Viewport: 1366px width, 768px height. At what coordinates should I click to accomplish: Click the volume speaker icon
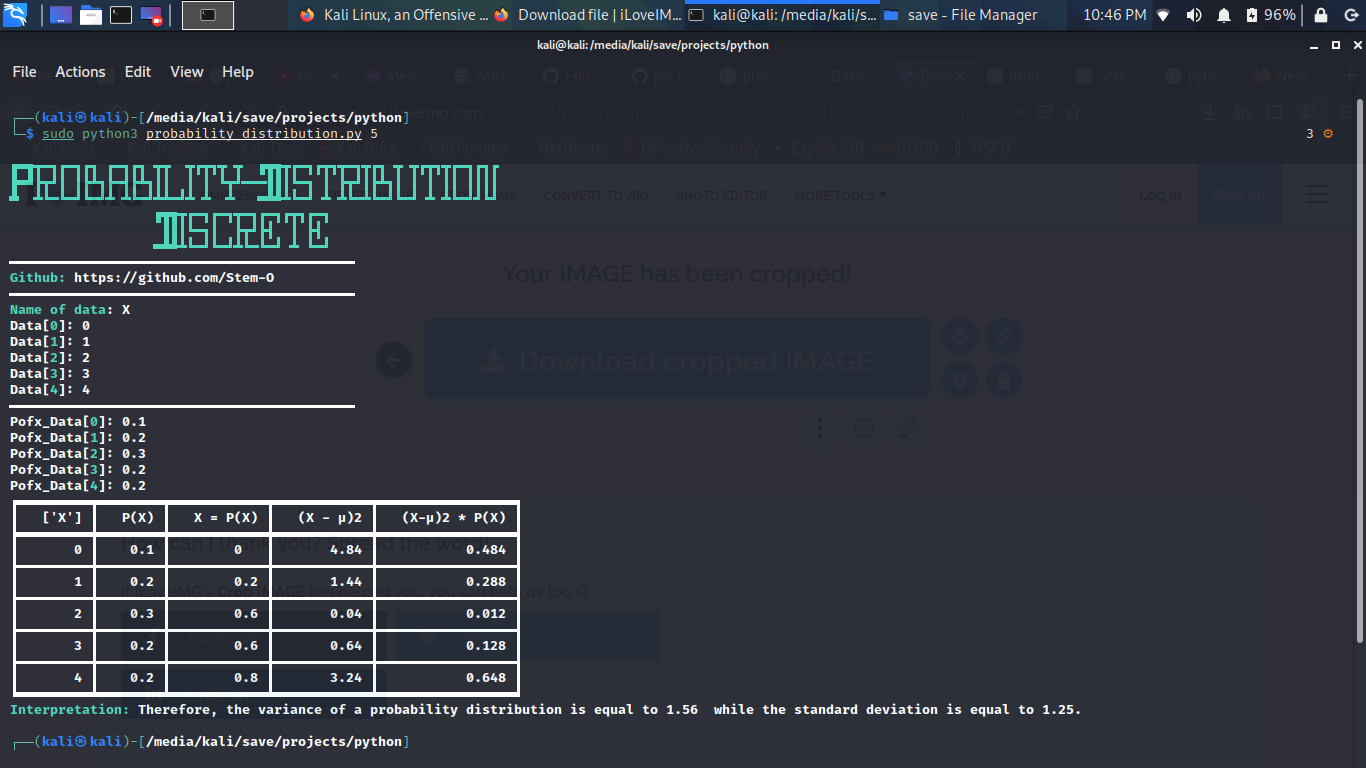(x=1194, y=15)
